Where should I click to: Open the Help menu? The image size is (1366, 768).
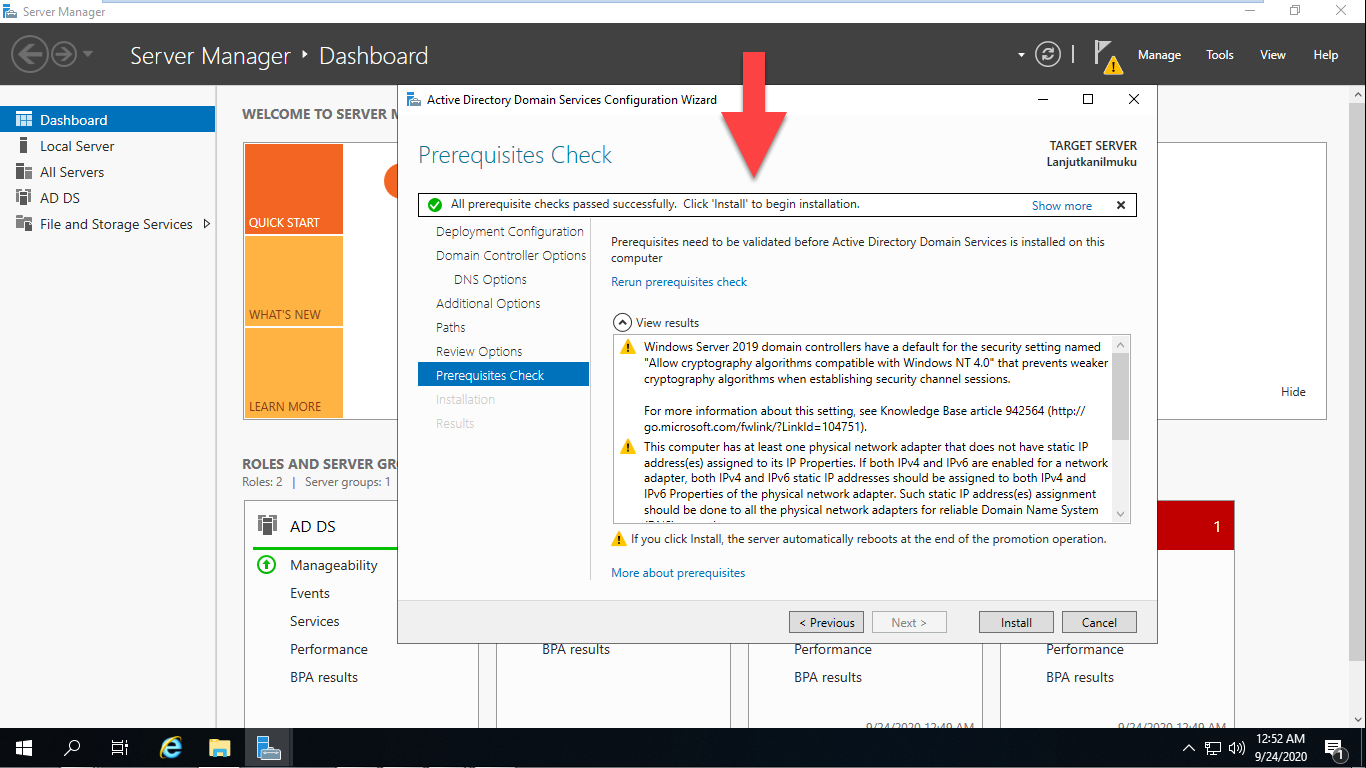point(1326,55)
